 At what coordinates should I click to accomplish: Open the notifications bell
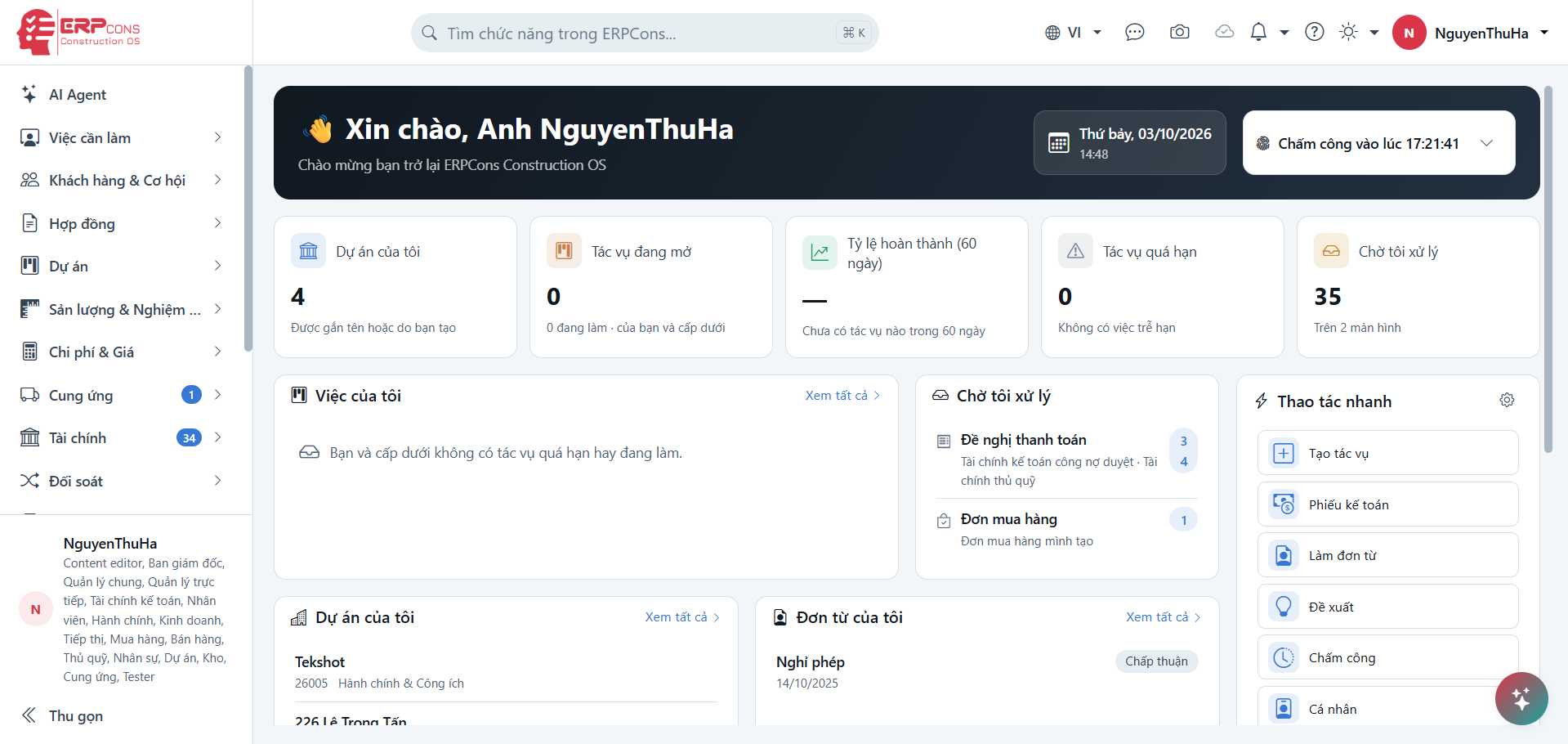click(x=1258, y=33)
